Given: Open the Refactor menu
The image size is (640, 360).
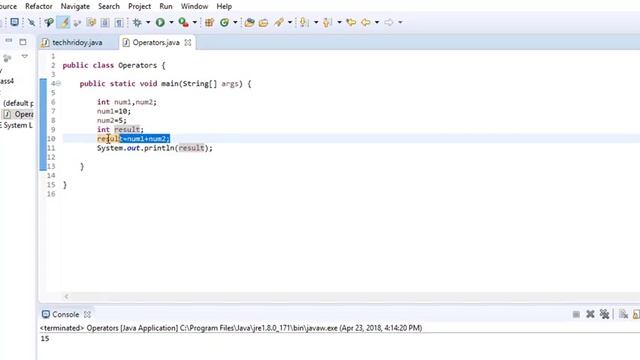Looking at the screenshot, I should click(x=39, y=7).
